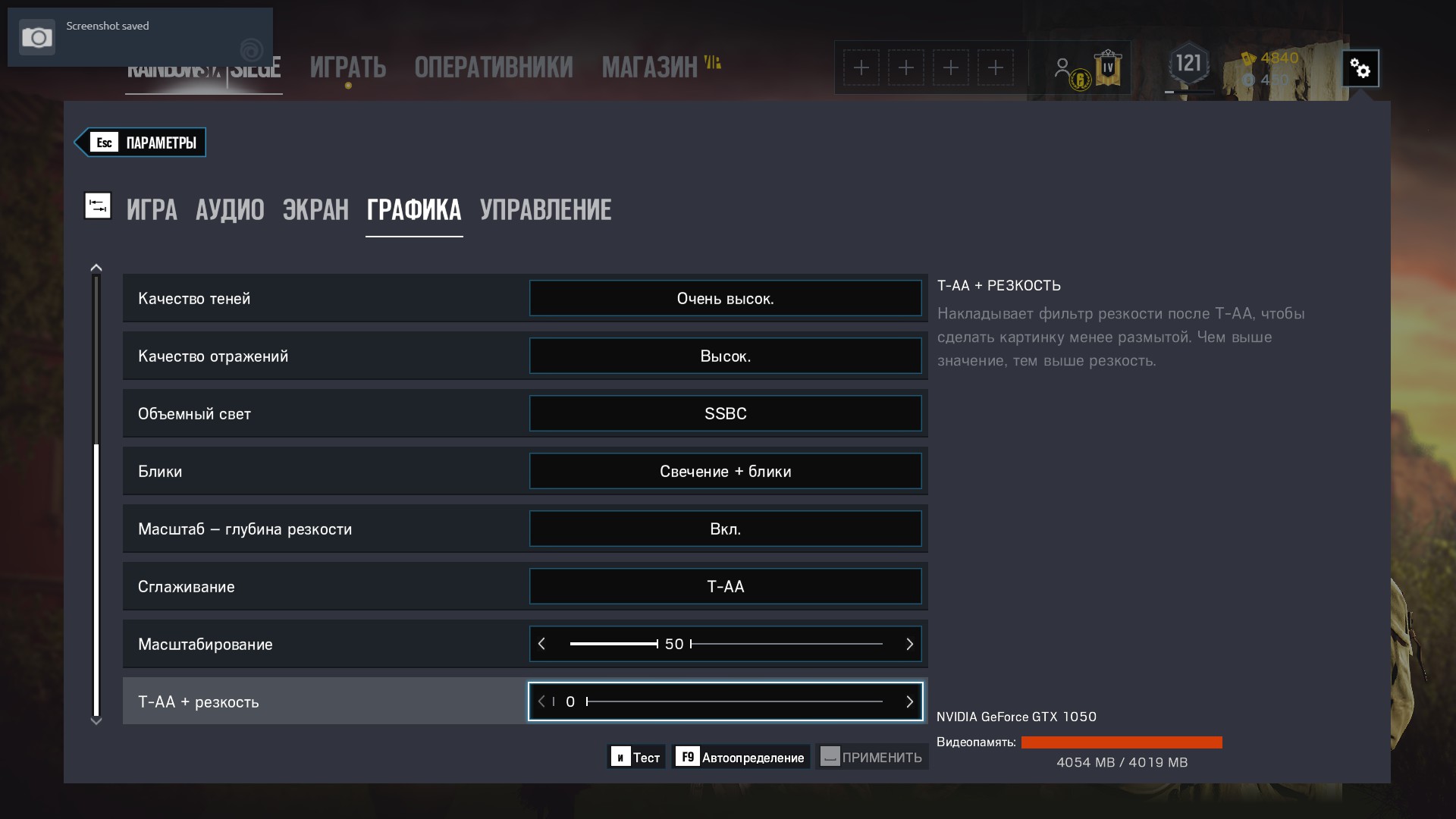
Task: Go back with the ПАРАМЕТРЫ Esc button
Action: 140,143
